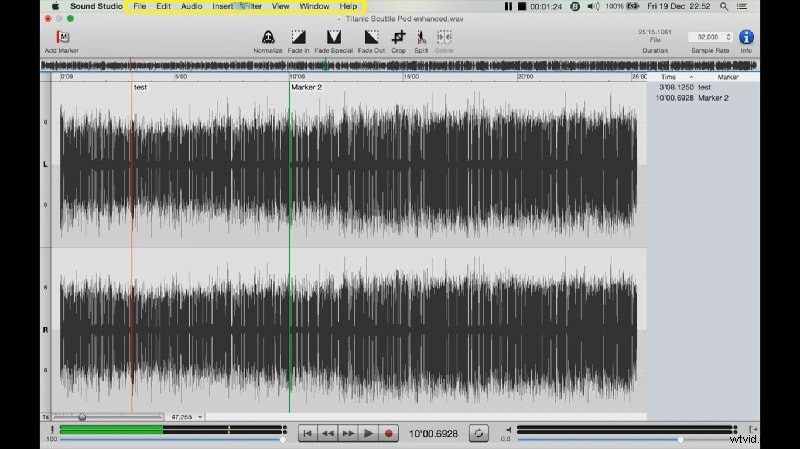
Task: Click the greyed-out Delete toolbar icon
Action: coord(444,37)
